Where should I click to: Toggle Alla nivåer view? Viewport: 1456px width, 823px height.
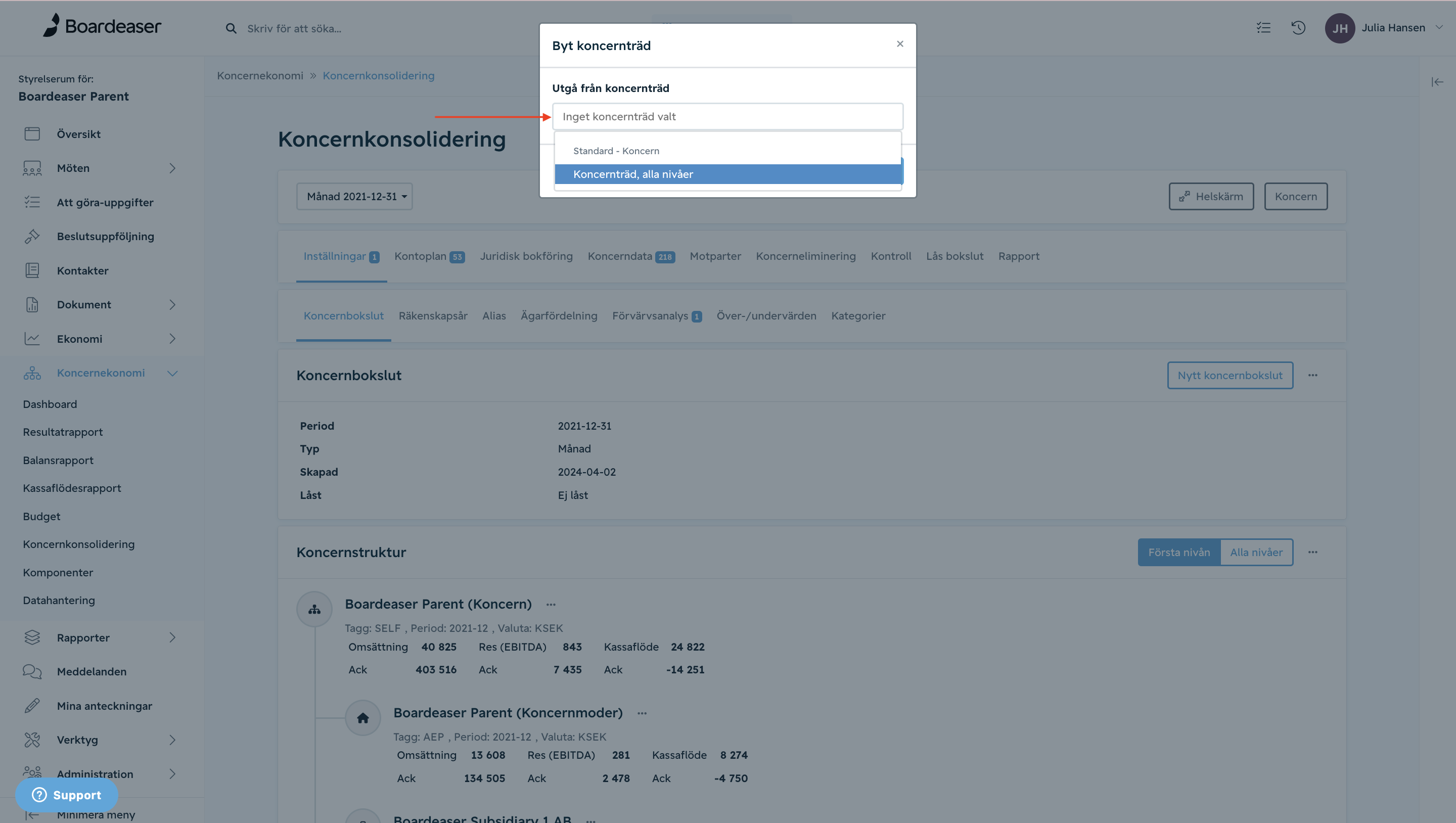click(1256, 552)
